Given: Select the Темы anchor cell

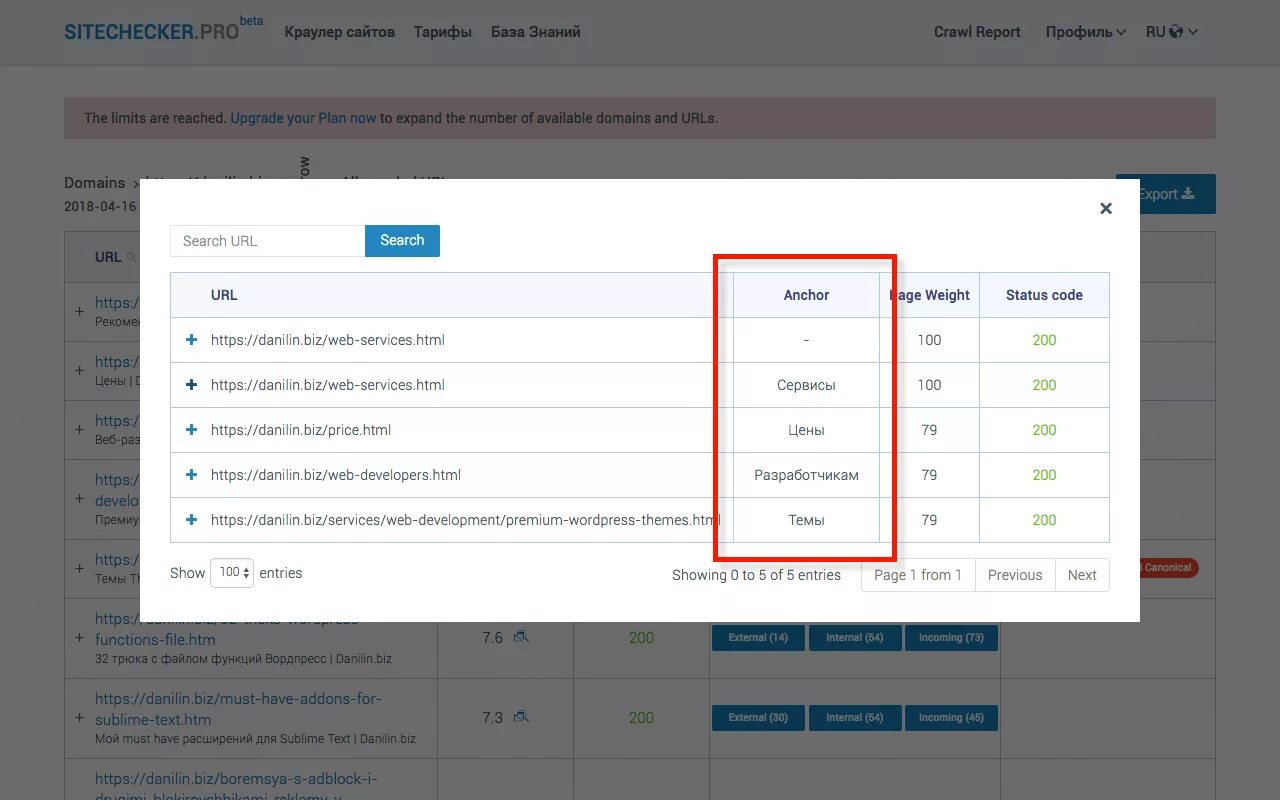Looking at the screenshot, I should pyautogui.click(x=806, y=520).
